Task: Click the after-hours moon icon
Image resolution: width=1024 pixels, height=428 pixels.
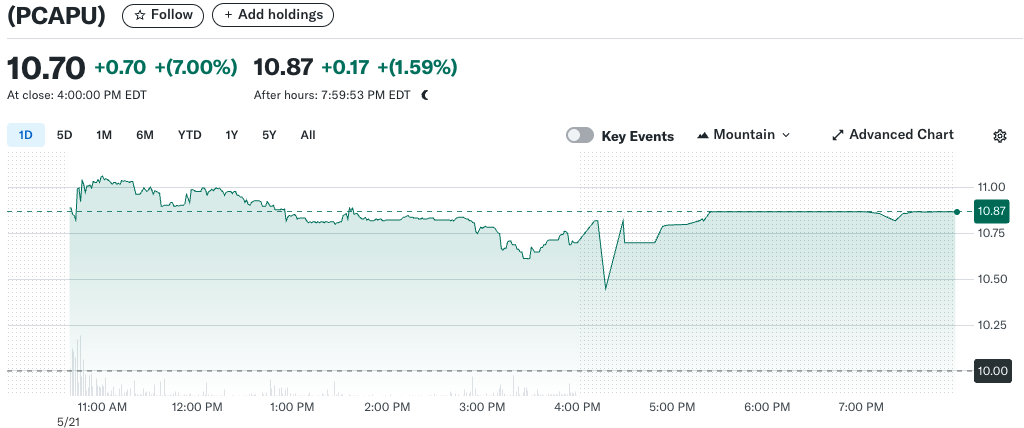Action: pos(425,95)
